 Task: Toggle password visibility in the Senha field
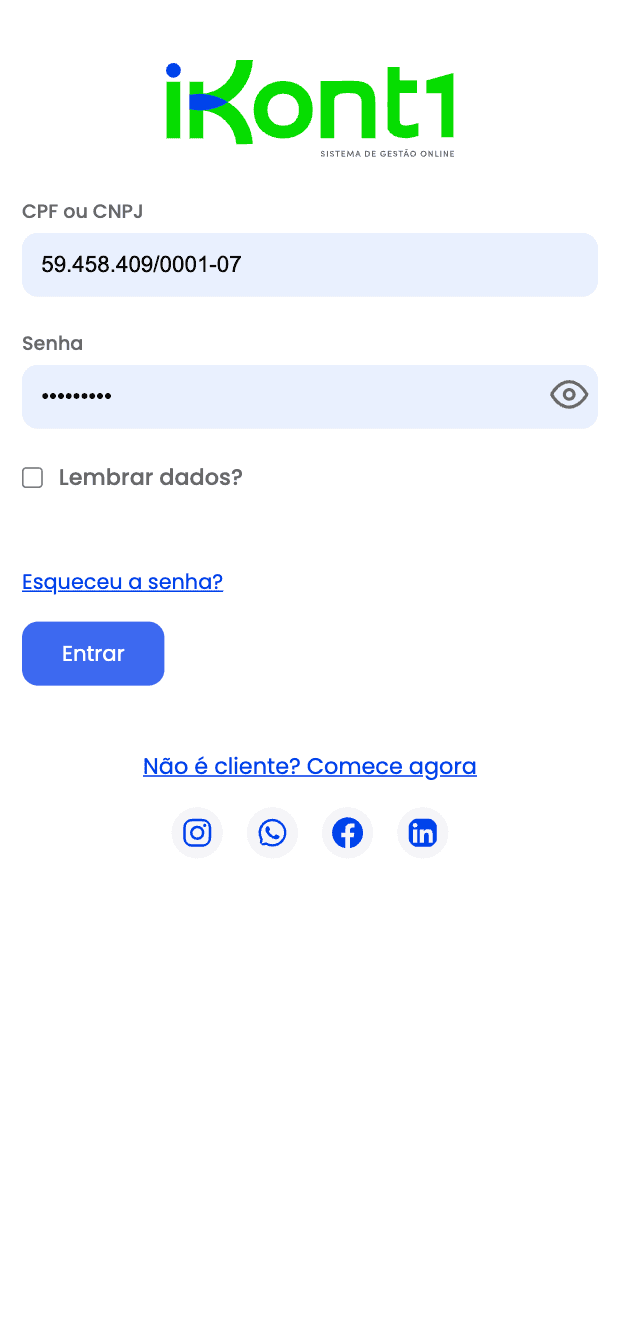[569, 395]
